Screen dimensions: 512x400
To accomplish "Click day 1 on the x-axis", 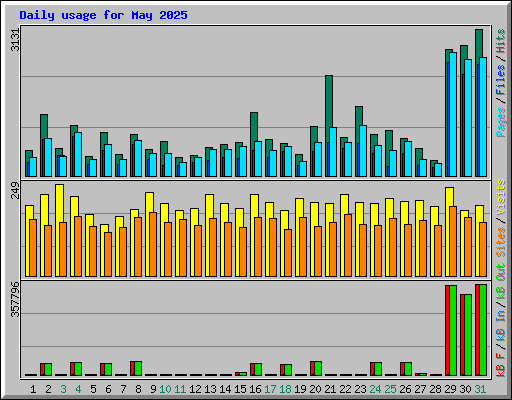I will coord(33,389).
